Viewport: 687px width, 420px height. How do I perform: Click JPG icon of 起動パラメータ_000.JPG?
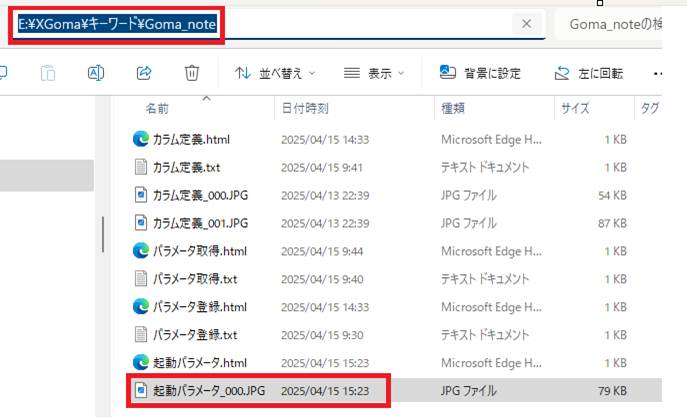coord(141,390)
